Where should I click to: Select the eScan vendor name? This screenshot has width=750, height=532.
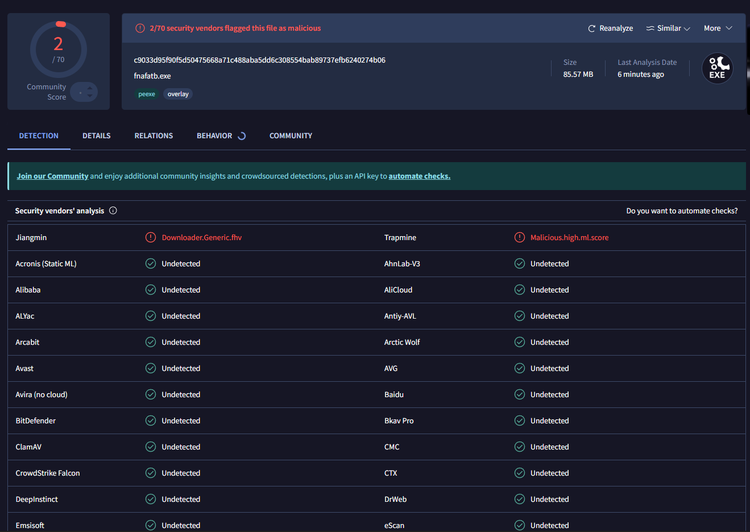click(x=394, y=525)
